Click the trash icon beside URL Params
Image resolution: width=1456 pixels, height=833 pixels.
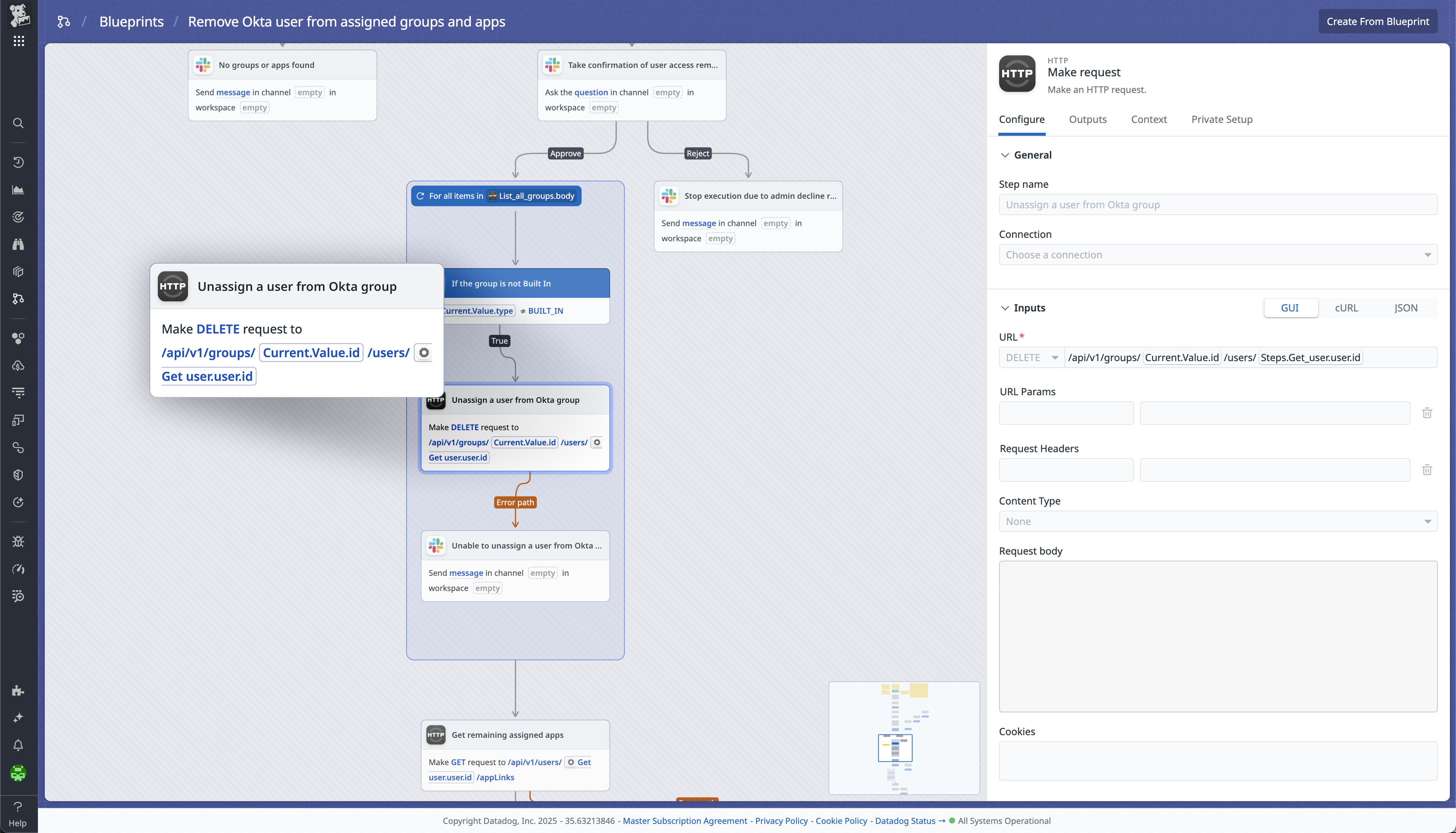click(x=1428, y=413)
